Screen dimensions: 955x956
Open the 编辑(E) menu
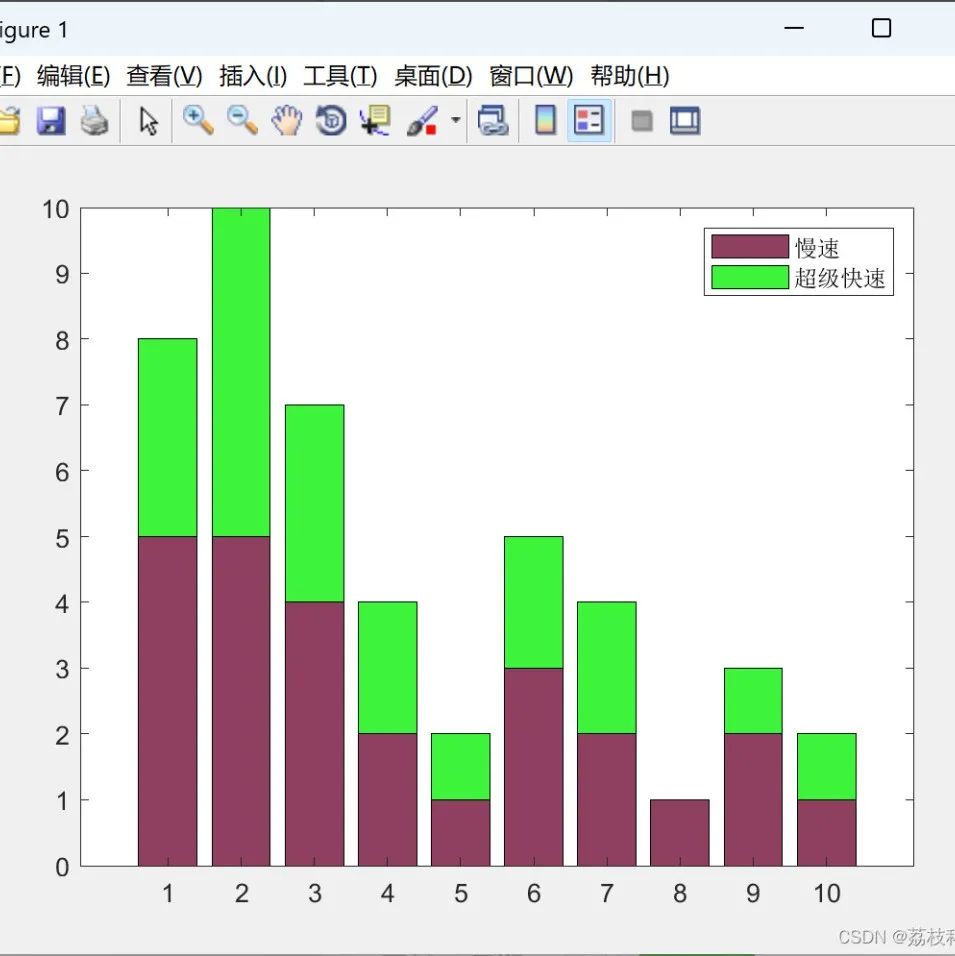[73, 76]
